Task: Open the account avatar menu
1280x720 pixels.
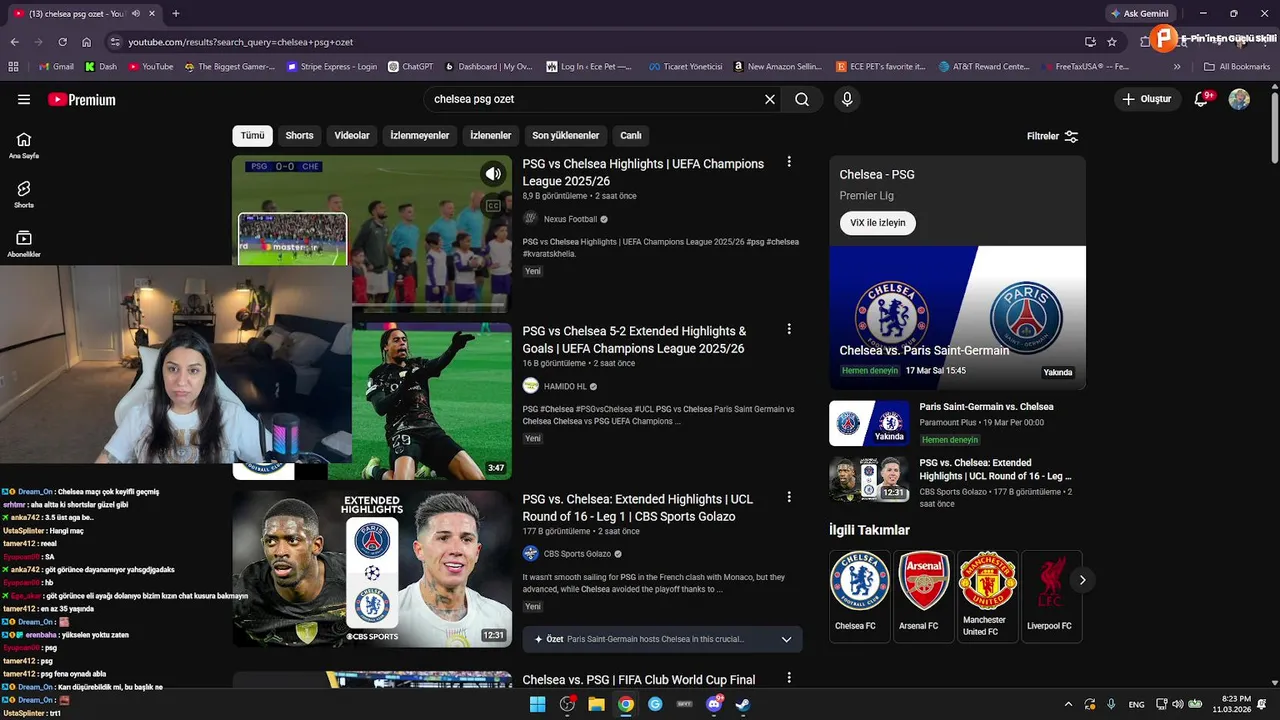Action: pyautogui.click(x=1239, y=99)
